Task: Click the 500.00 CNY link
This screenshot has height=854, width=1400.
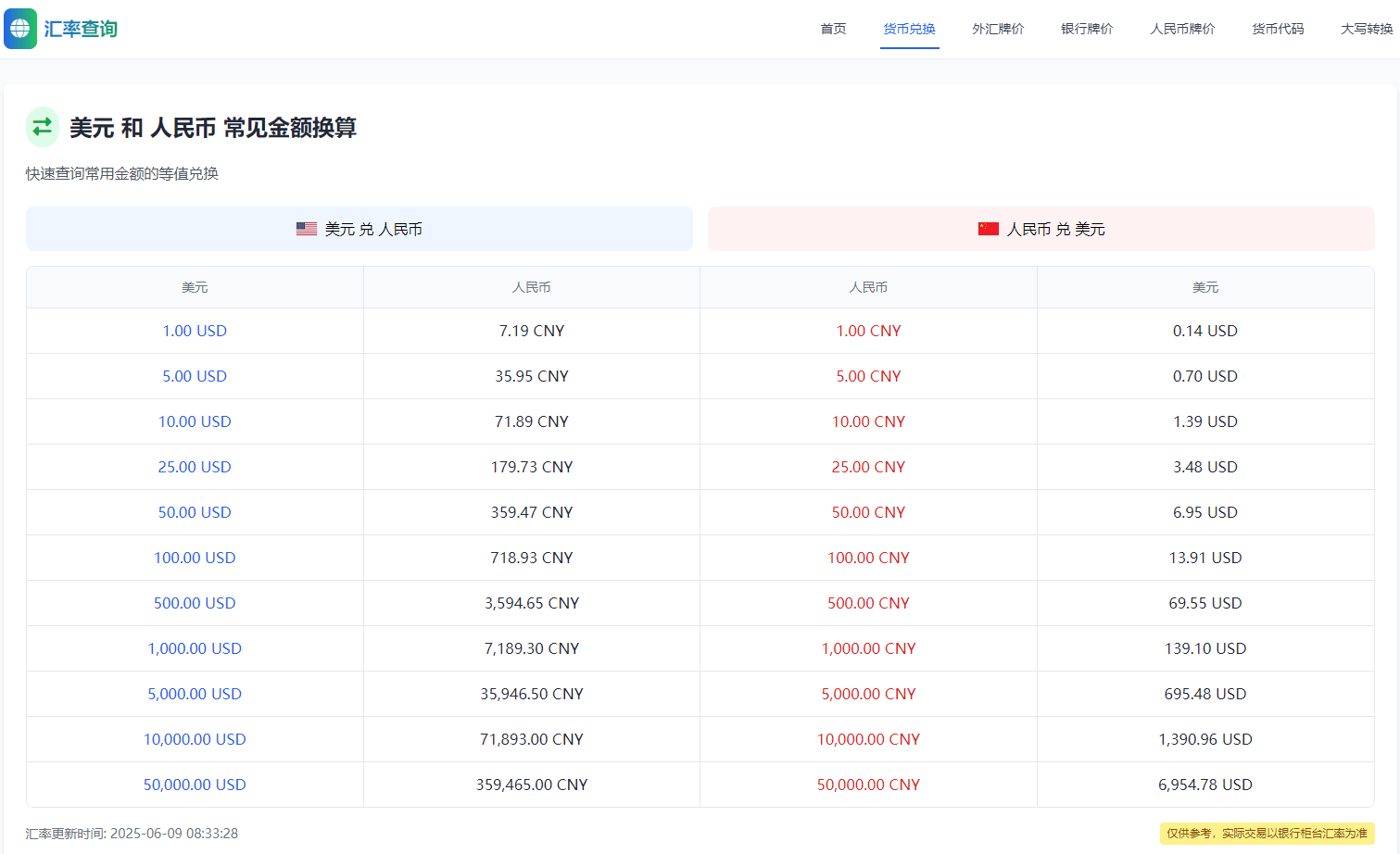Action: tap(868, 603)
